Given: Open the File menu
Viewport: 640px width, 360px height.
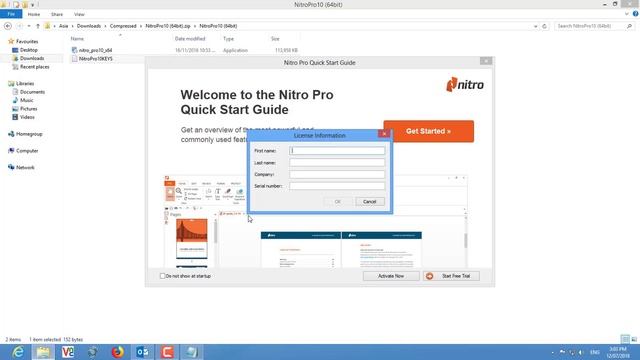Looking at the screenshot, I should click(11, 14).
